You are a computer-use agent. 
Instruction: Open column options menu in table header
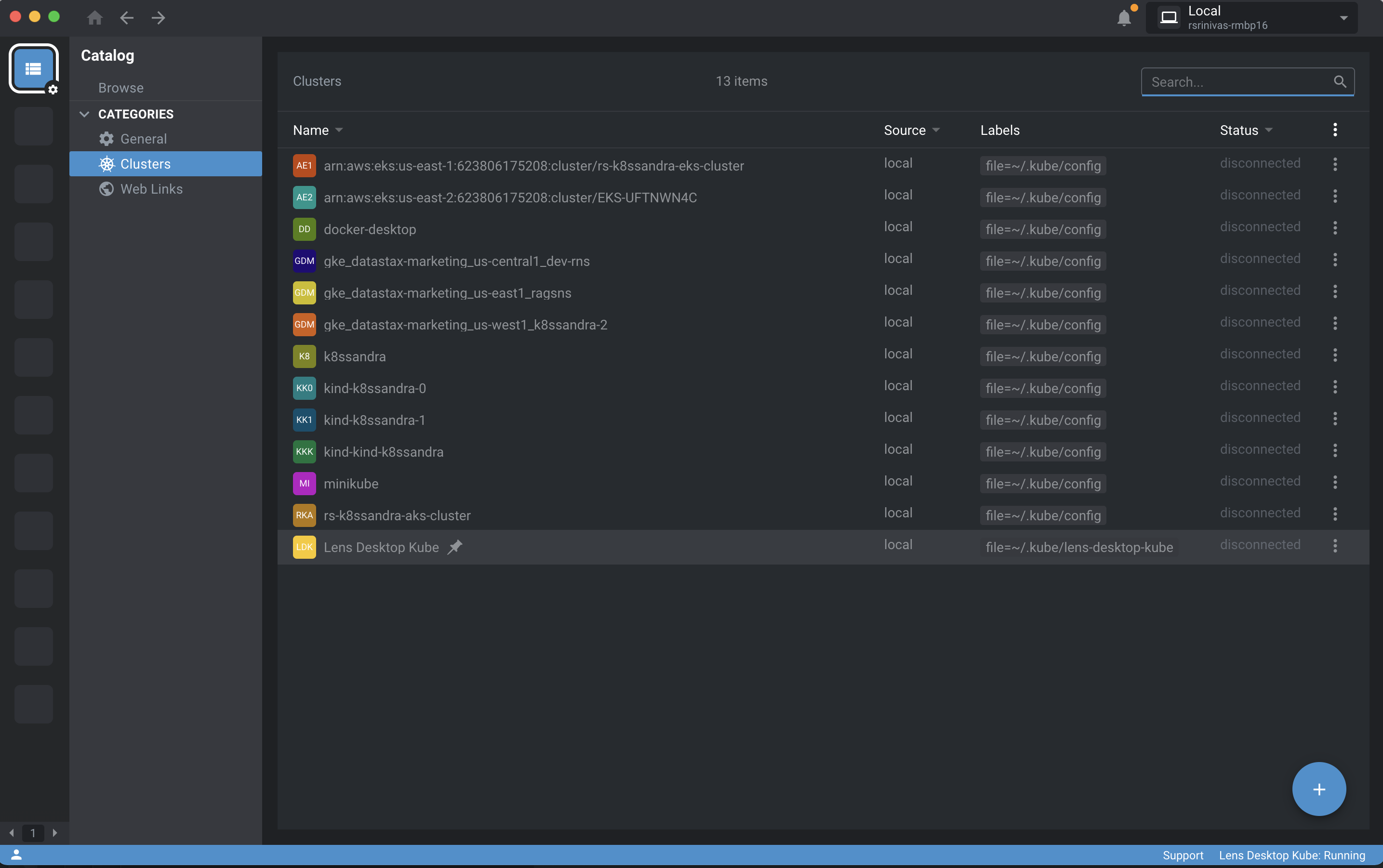click(x=1335, y=130)
